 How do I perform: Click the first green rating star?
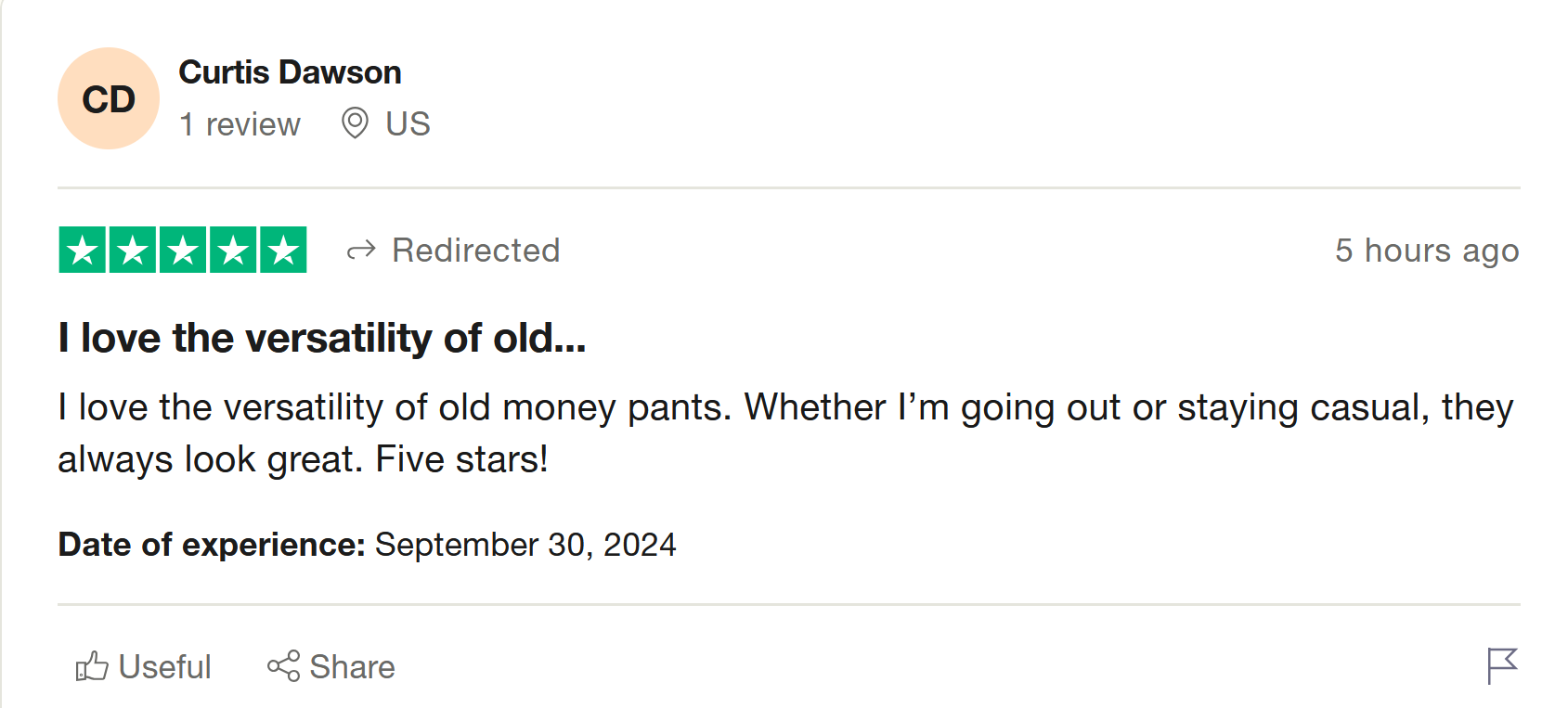(83, 251)
